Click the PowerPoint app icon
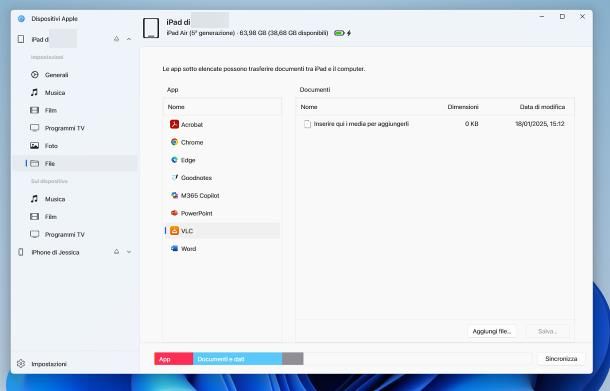Screen dimensions: 610x391 click(x=174, y=213)
